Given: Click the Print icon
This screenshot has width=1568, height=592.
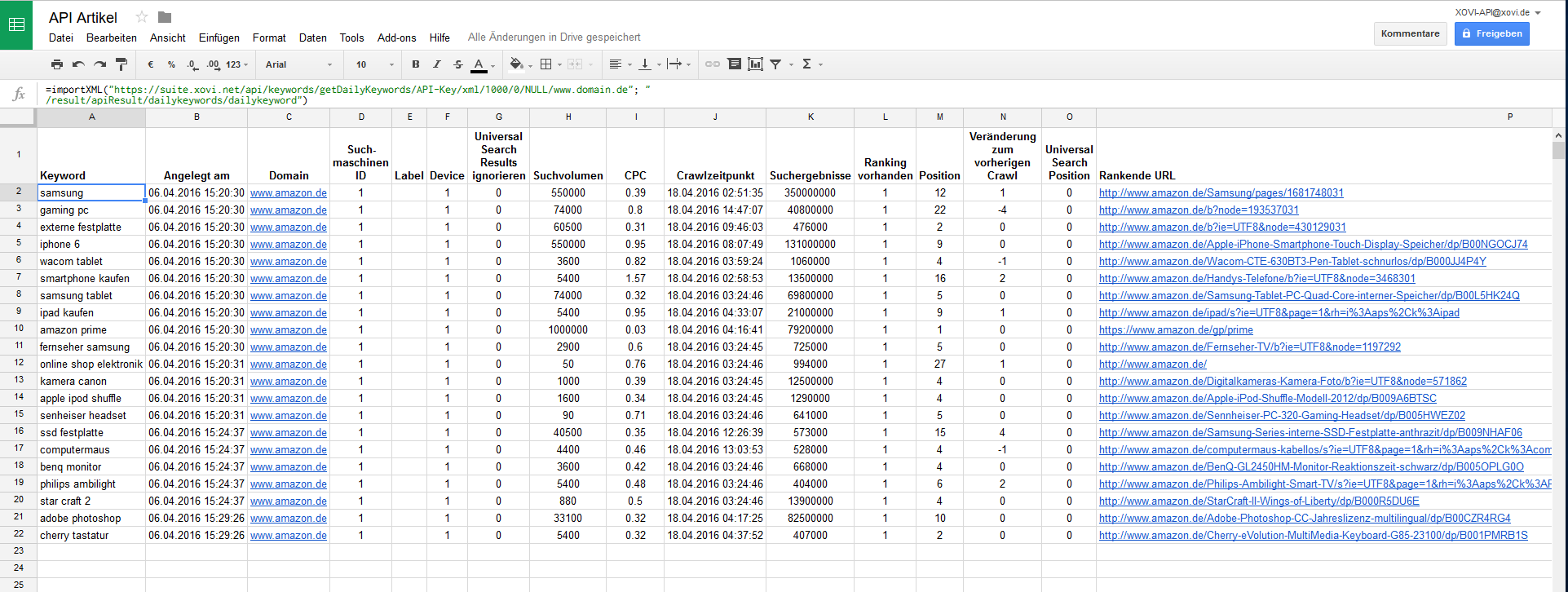Looking at the screenshot, I should click(x=56, y=64).
